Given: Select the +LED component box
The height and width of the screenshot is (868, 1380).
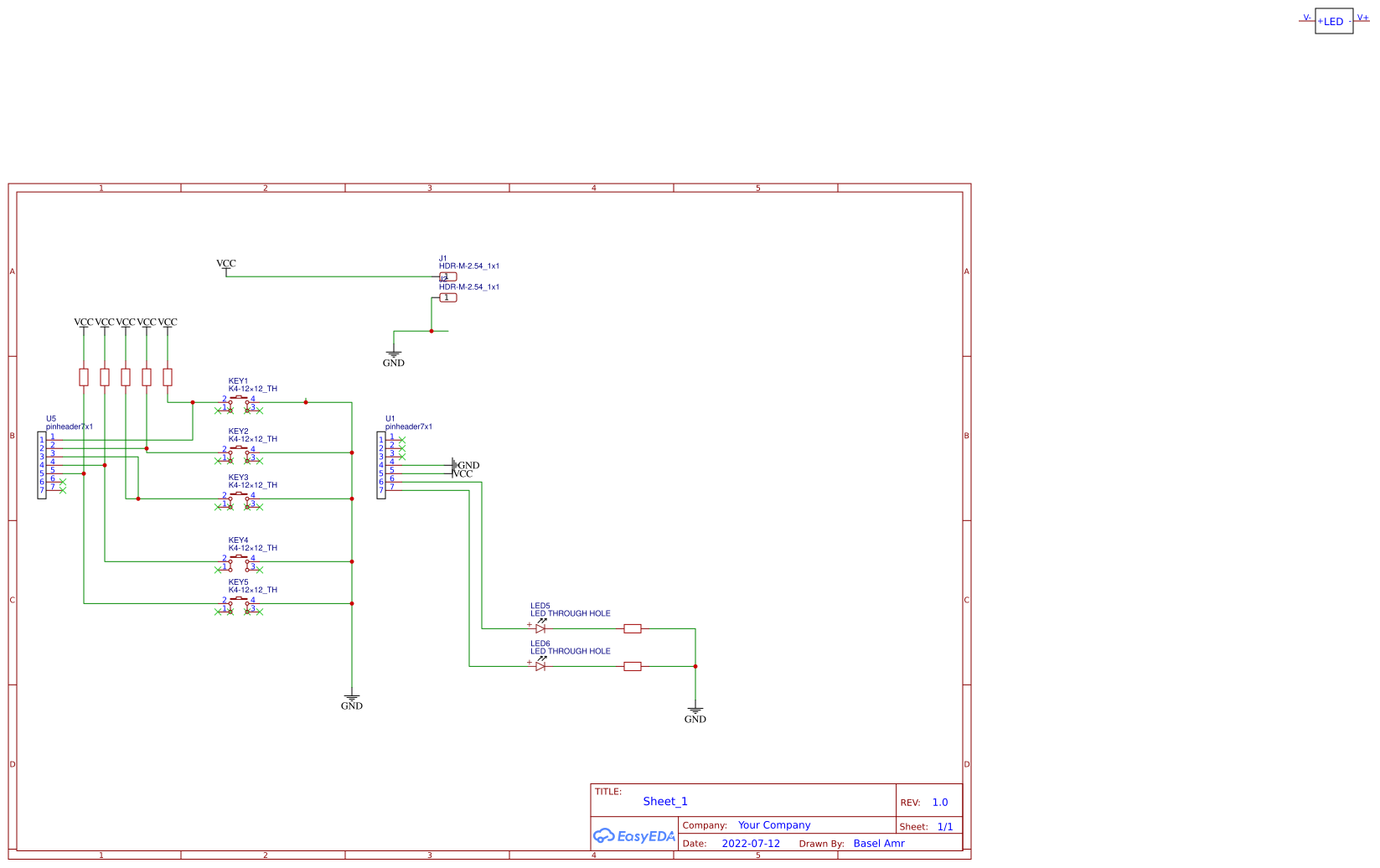Looking at the screenshot, I should pos(1334,22).
